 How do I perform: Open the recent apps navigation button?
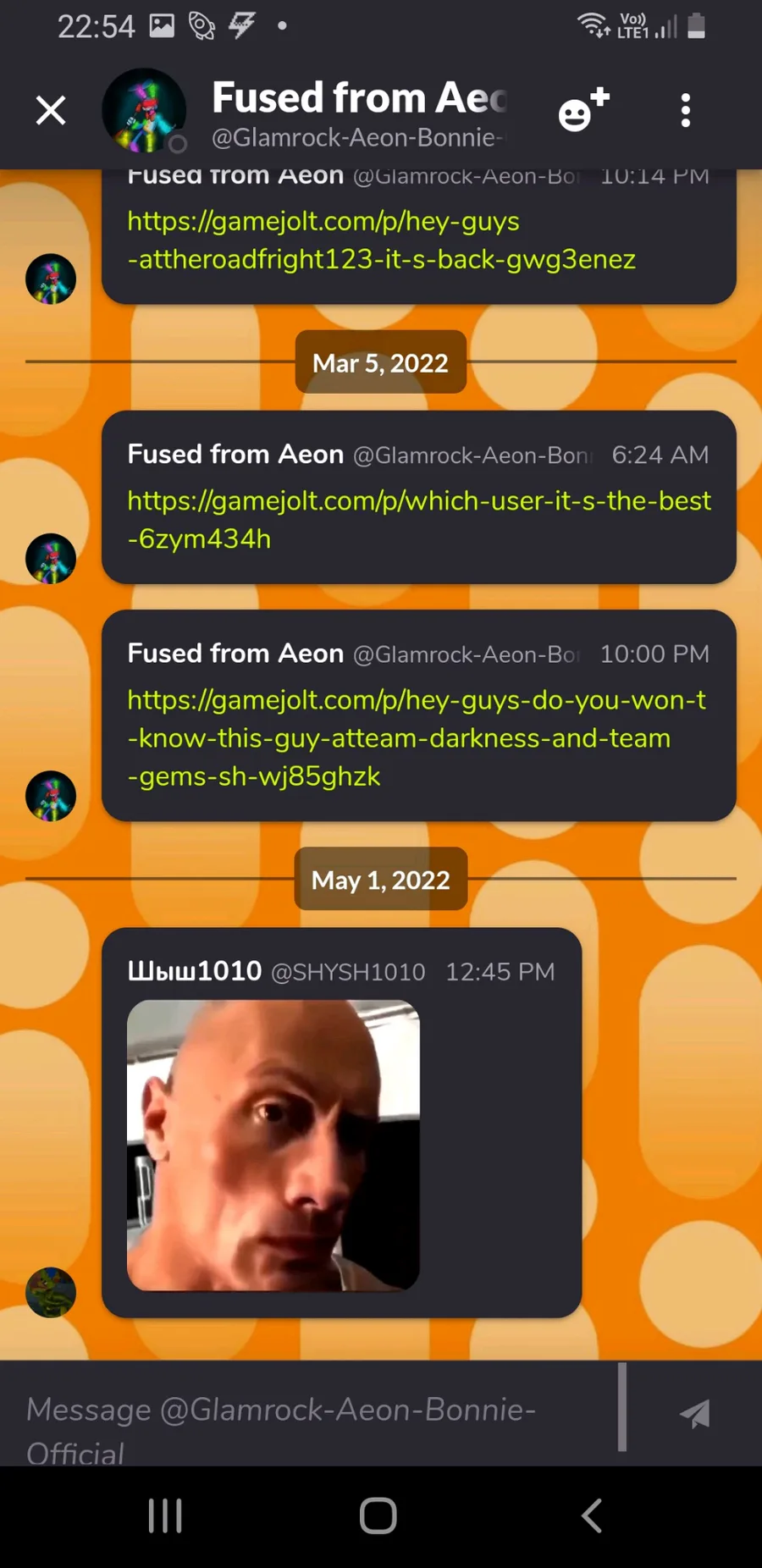pyautogui.click(x=165, y=1516)
